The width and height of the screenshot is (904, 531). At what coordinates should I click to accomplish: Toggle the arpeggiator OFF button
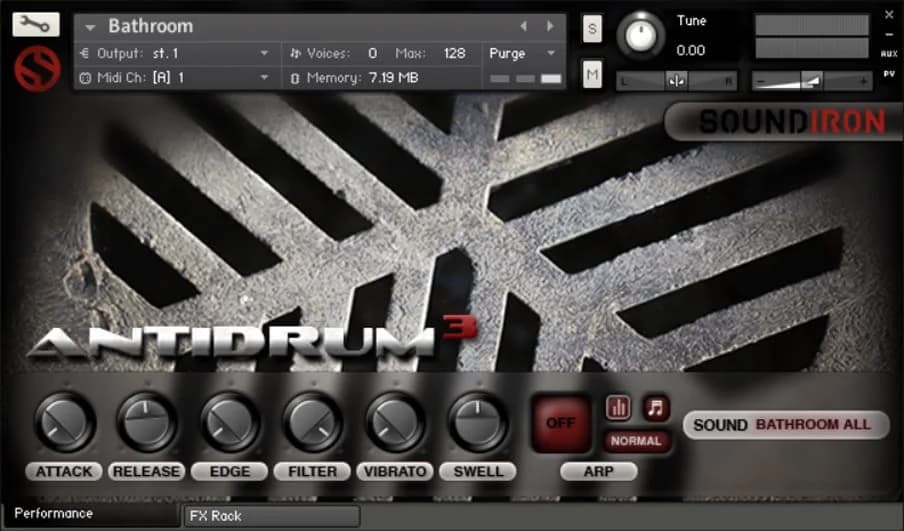560,423
